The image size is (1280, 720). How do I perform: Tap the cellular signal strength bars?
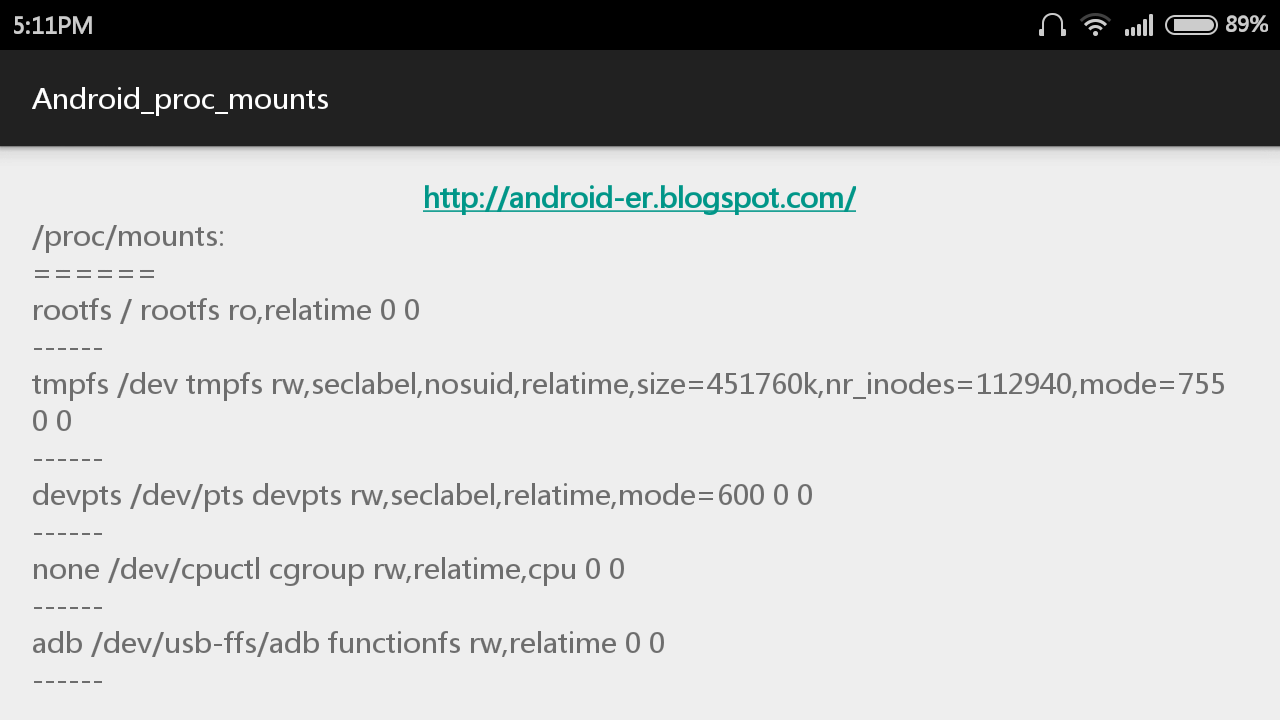(1138, 25)
